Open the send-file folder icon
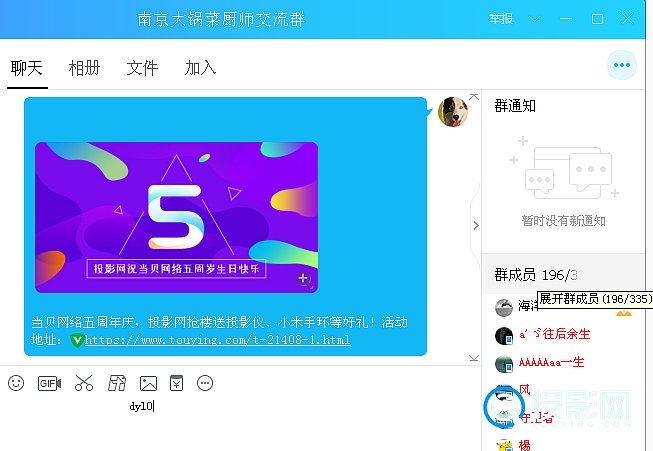The image size is (653, 451). tap(117, 383)
